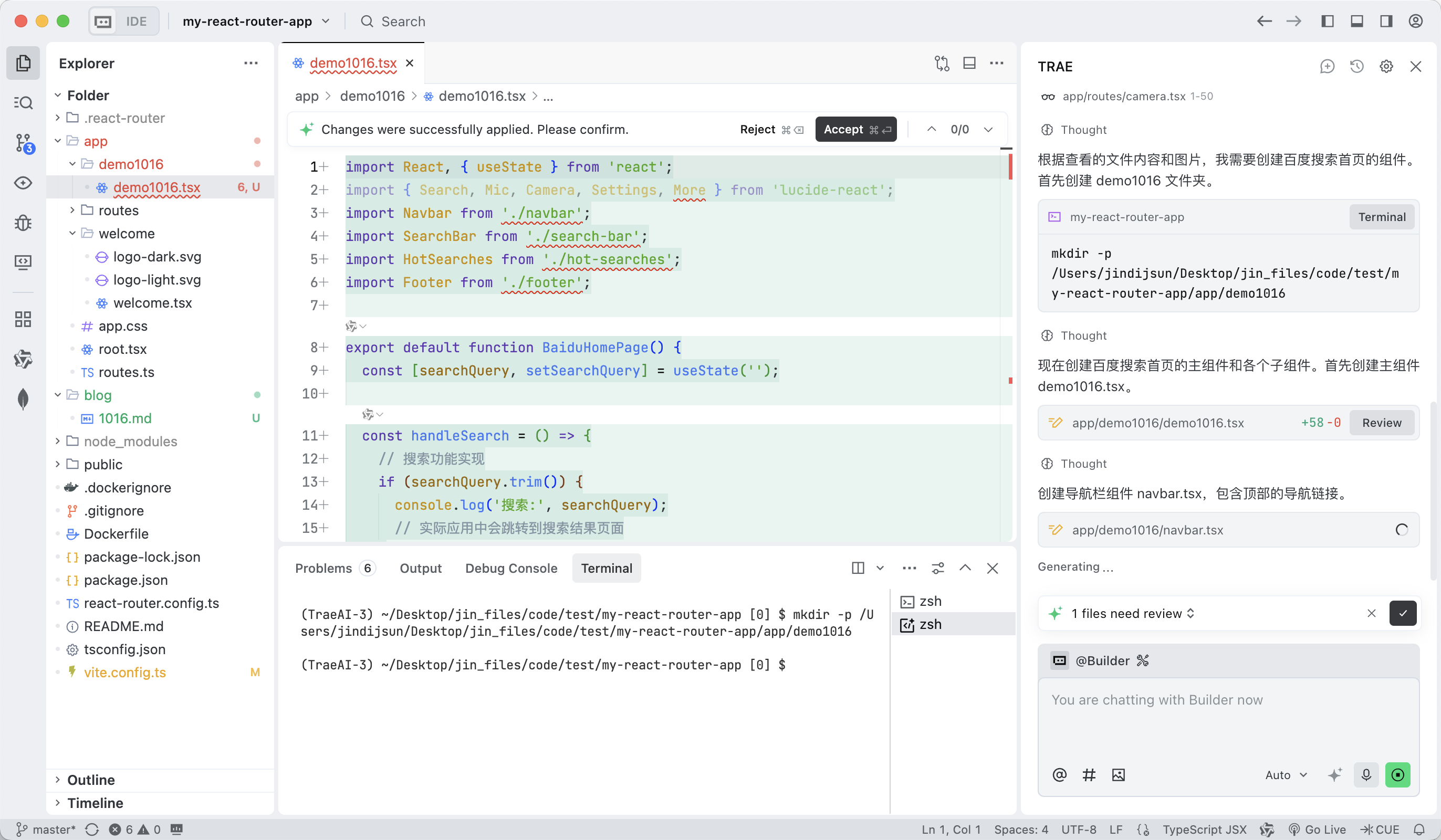Toggle the left sidebar layout icon
The image size is (1441, 840).
(1327, 21)
